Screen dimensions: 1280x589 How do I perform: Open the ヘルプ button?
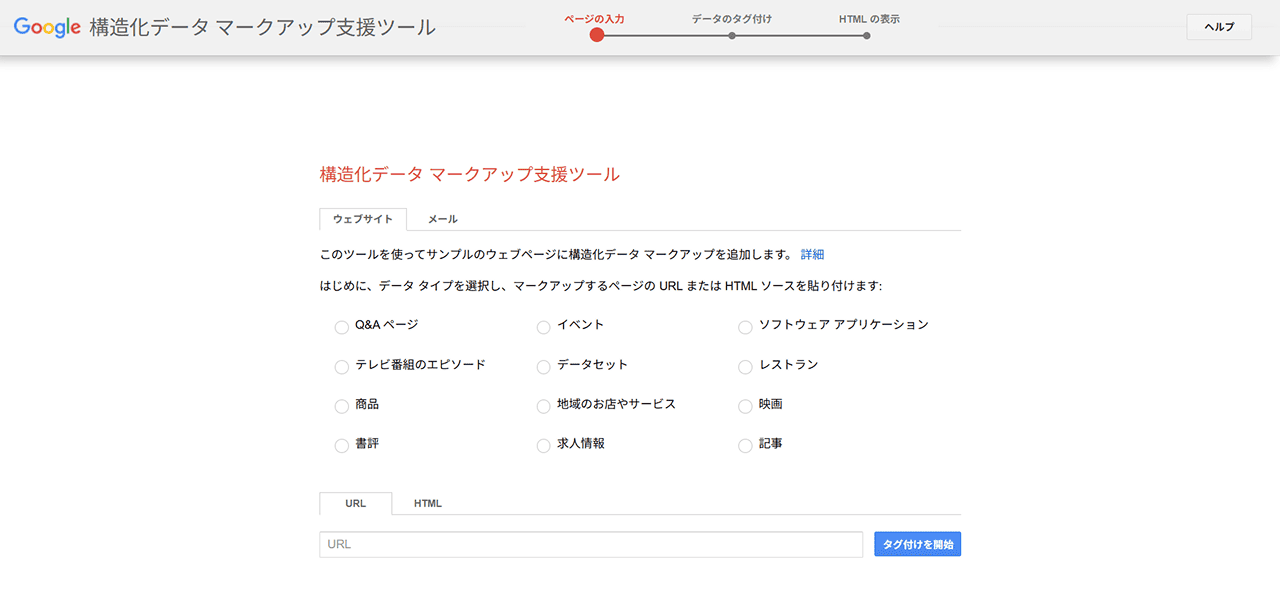[x=1218, y=27]
